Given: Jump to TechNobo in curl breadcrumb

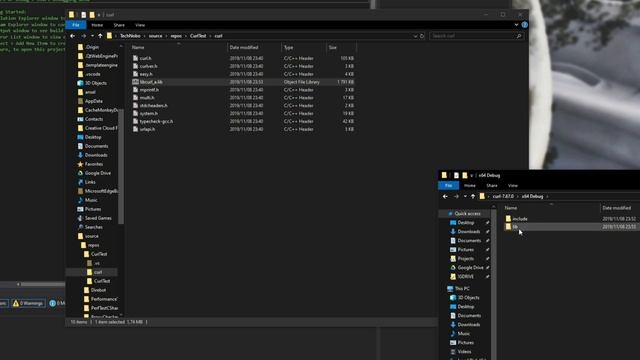Looking at the screenshot, I should pyautogui.click(x=130, y=36).
